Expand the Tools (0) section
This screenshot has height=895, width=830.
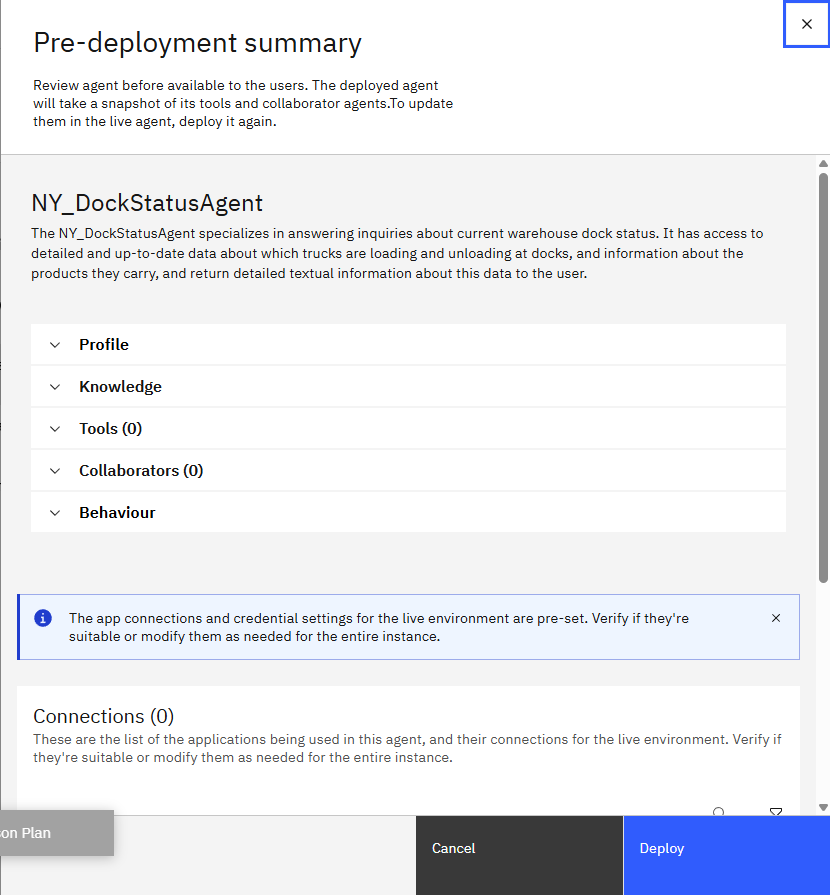408,429
